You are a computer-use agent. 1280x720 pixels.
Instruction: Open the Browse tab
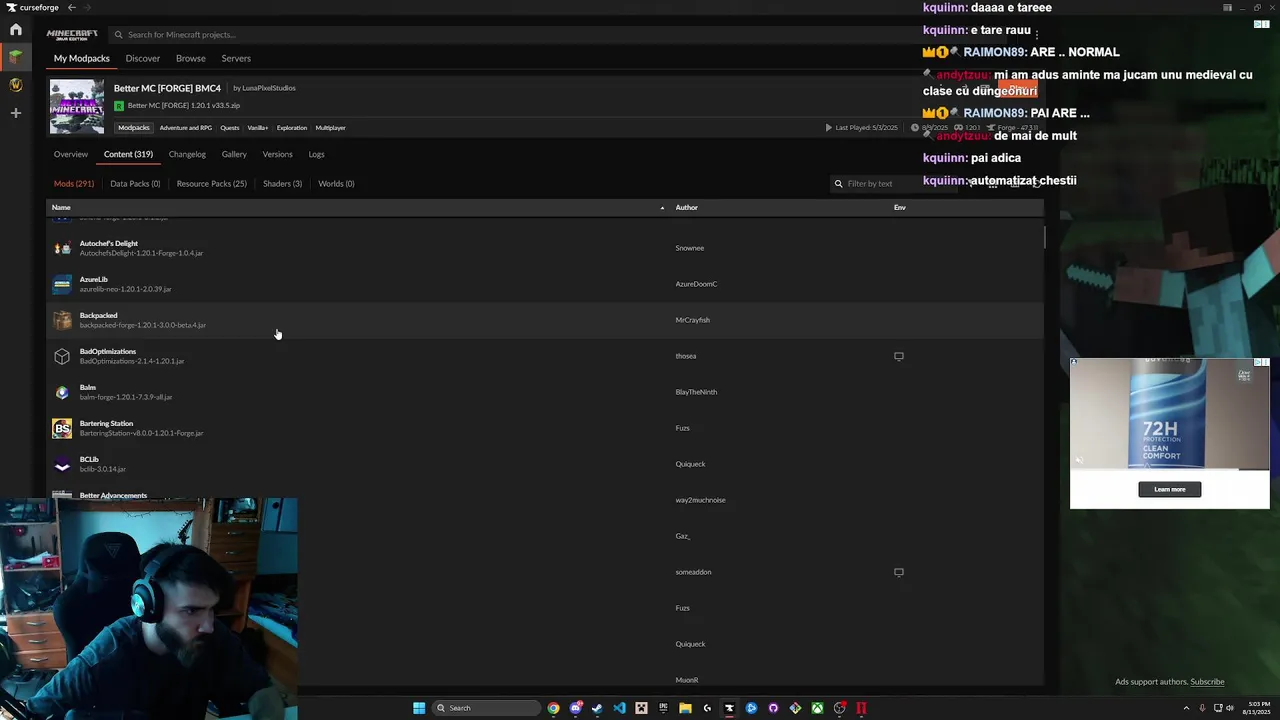(x=191, y=58)
